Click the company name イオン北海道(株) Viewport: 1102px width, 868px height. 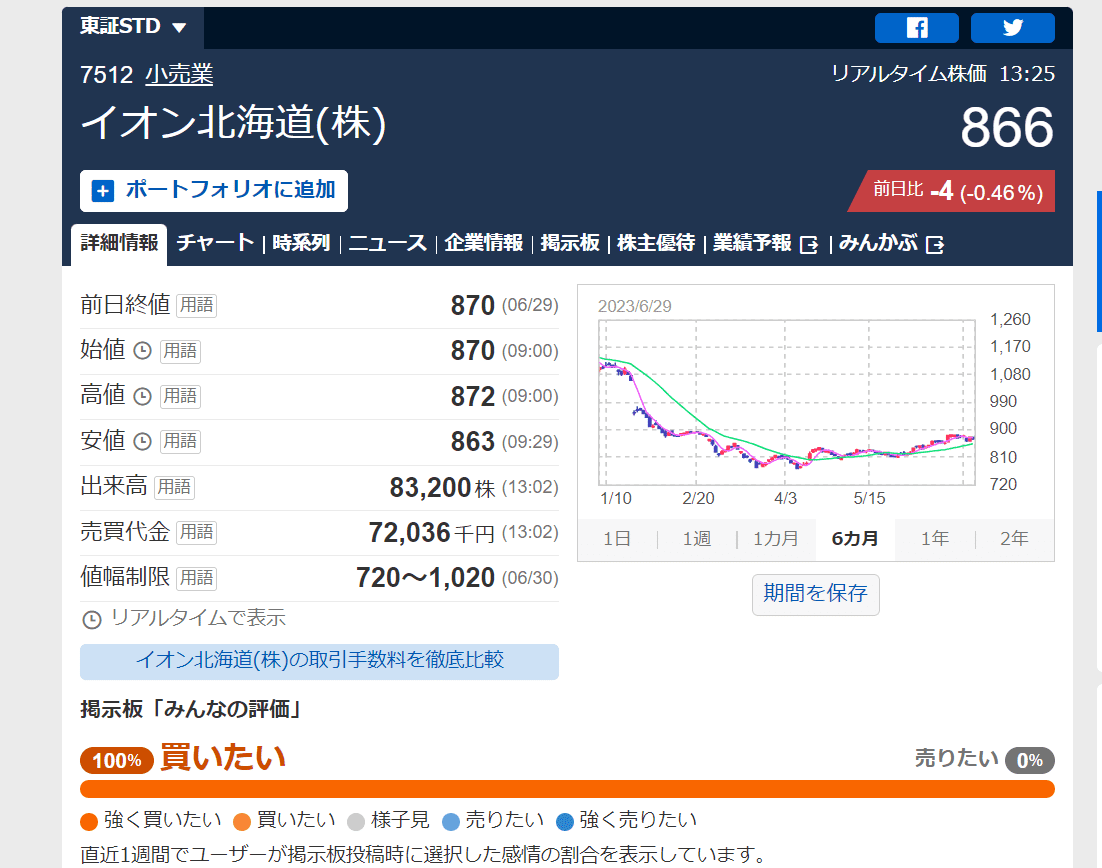[x=234, y=124]
